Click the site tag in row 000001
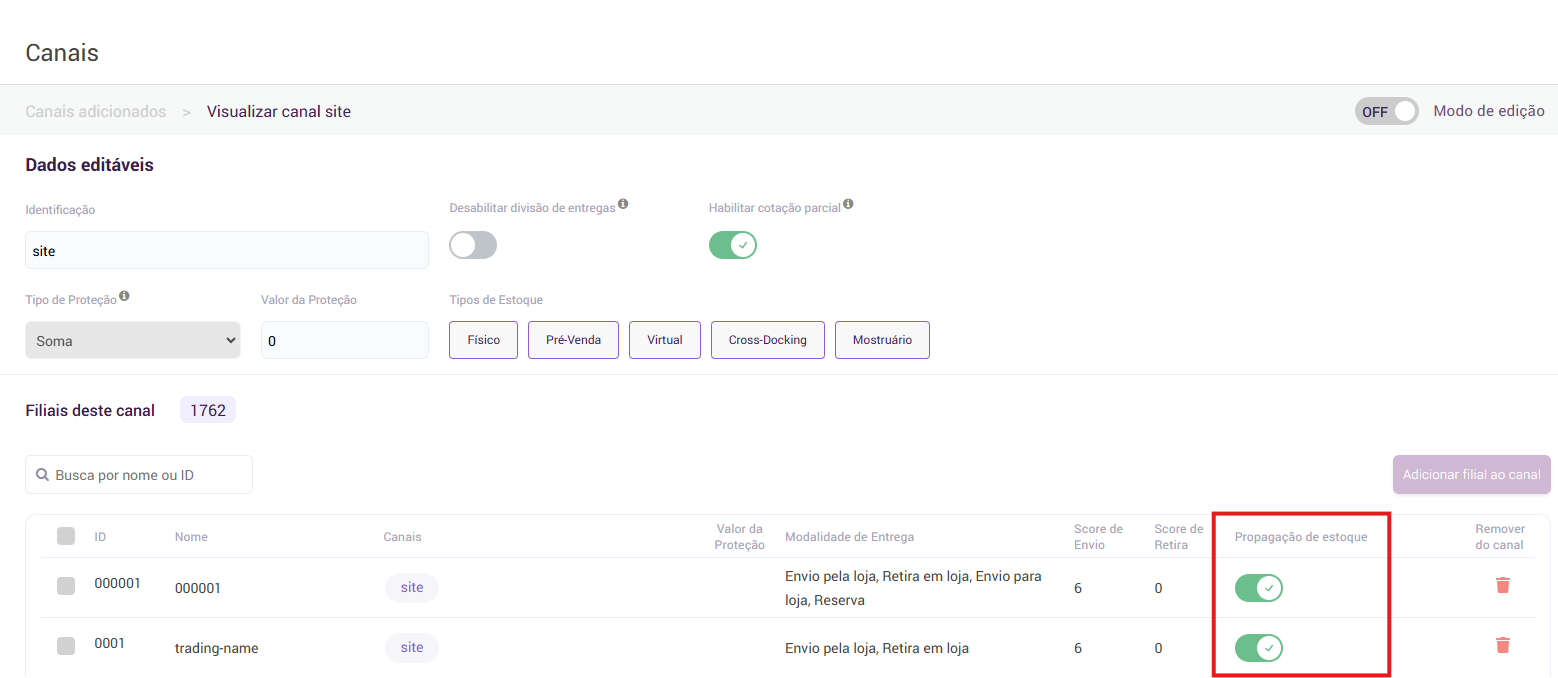 (412, 588)
